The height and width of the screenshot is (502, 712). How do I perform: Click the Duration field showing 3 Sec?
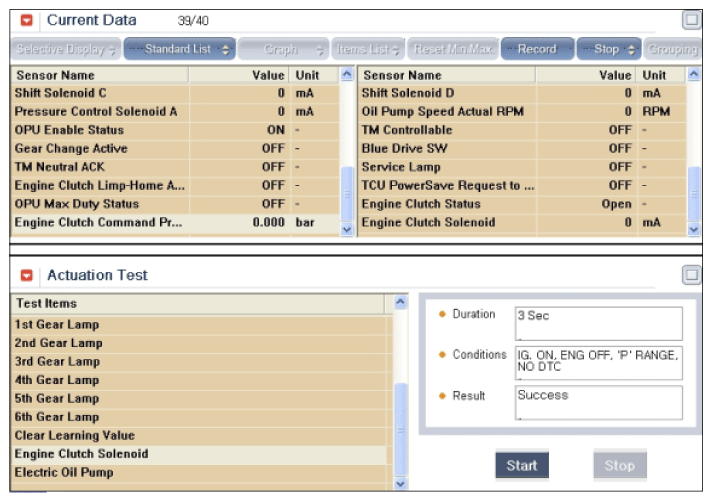click(598, 324)
